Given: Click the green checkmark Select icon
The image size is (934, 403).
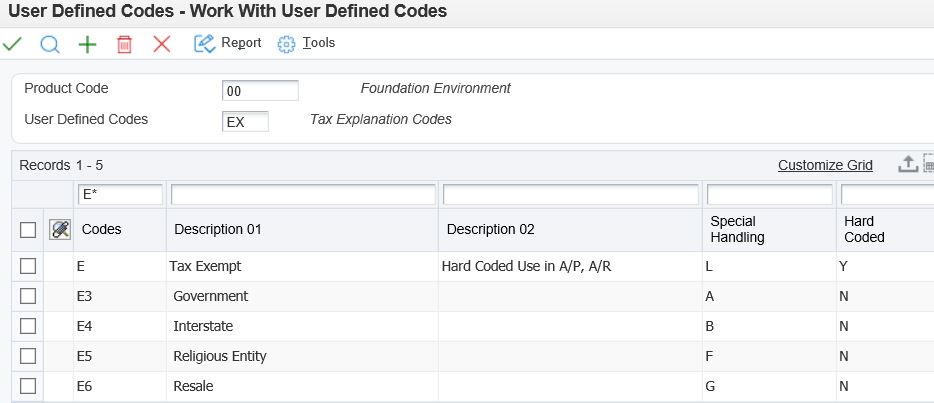Looking at the screenshot, I should coord(13,44).
